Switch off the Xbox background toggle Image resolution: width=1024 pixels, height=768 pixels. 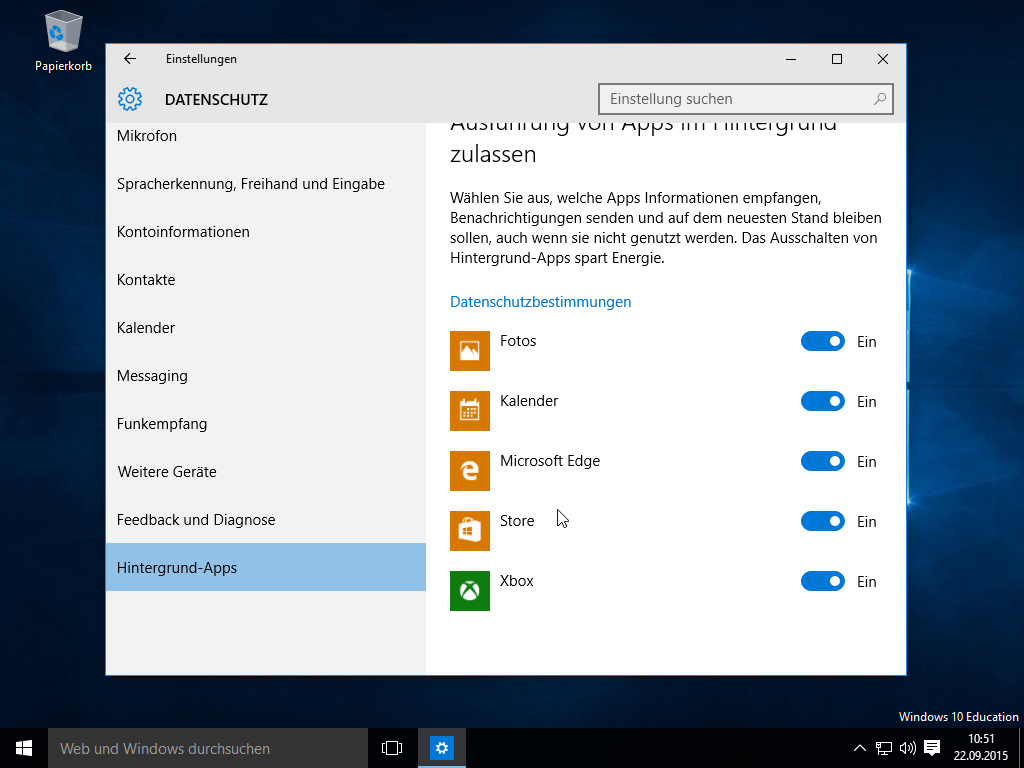pos(823,582)
